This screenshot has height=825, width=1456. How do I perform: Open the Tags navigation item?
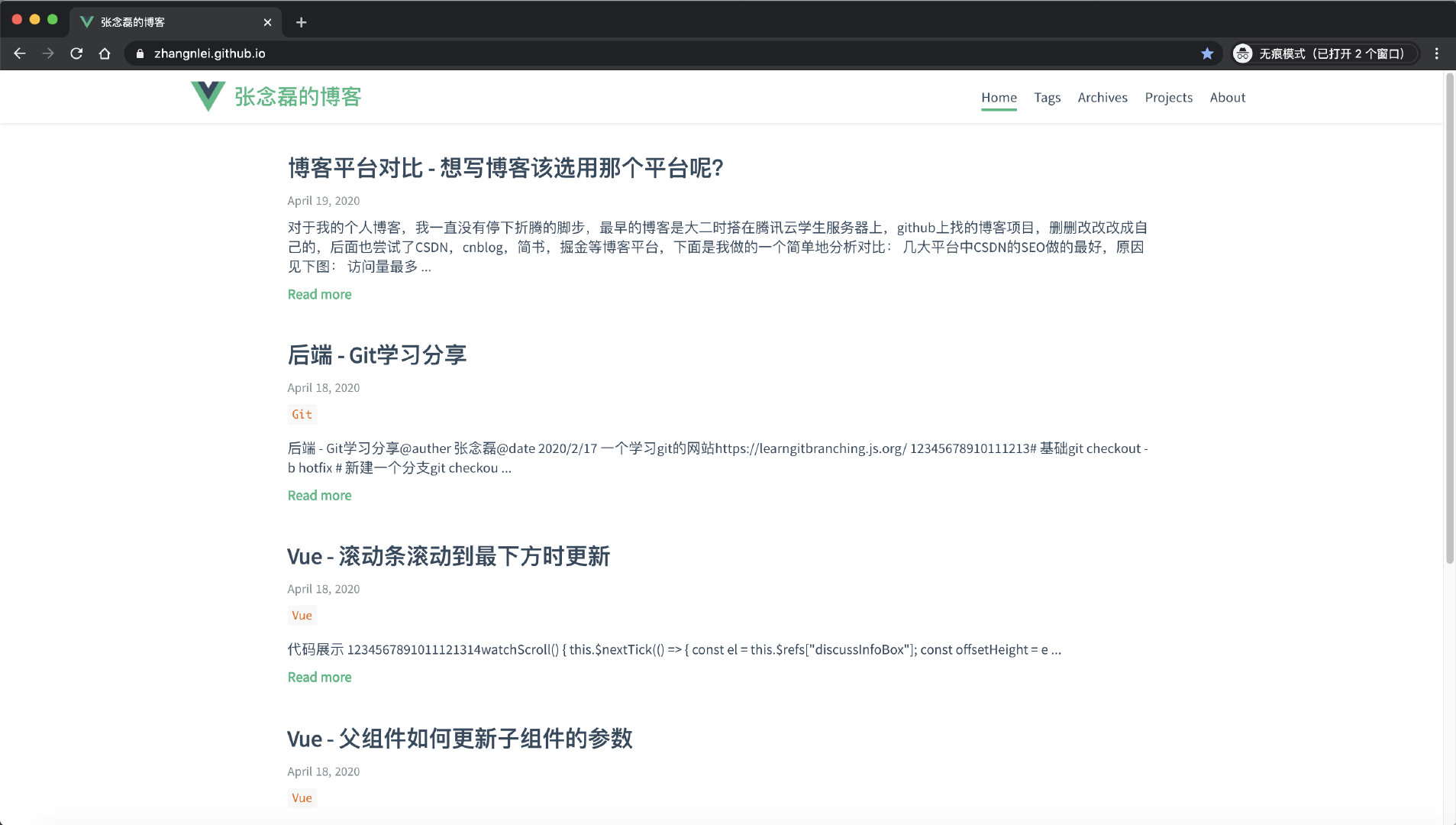(1048, 97)
